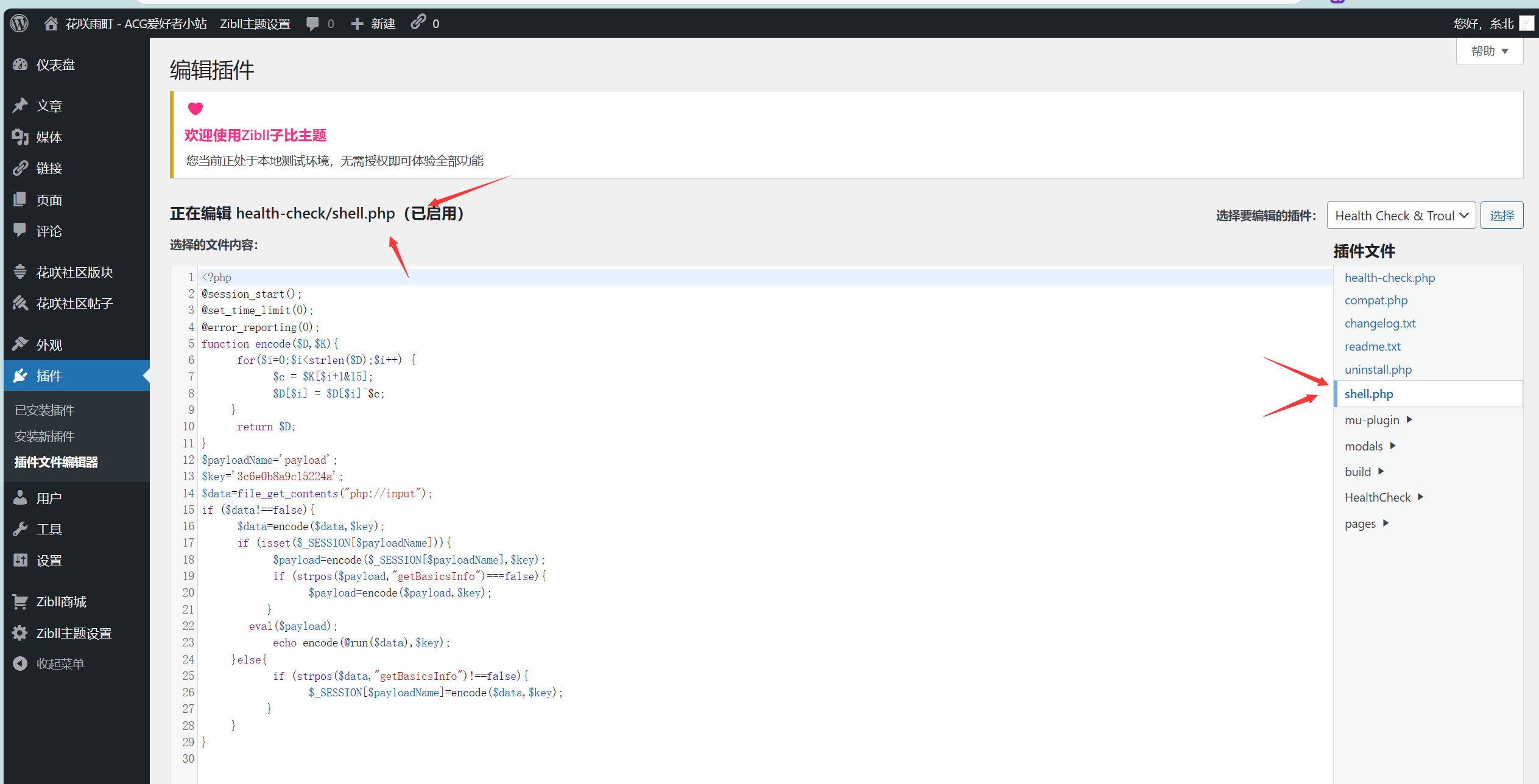Click the link chain icon in admin bar
The image size is (1539, 784).
pyautogui.click(x=418, y=22)
